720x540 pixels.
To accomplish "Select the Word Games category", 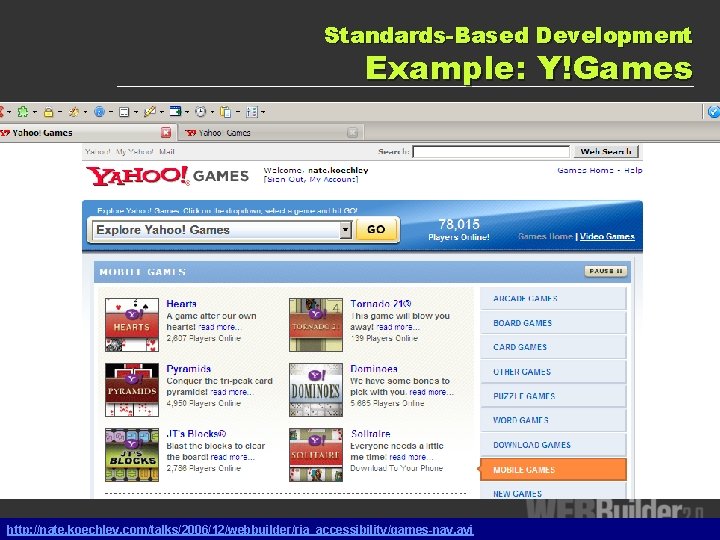I will 553,420.
